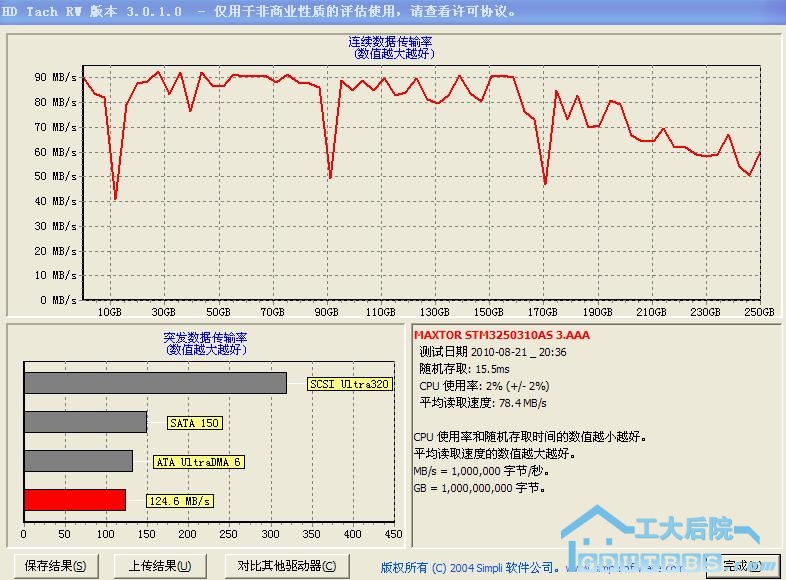786x580 pixels.
Task: Select the gray SCSI Ultra320 bar
Action: (155, 383)
